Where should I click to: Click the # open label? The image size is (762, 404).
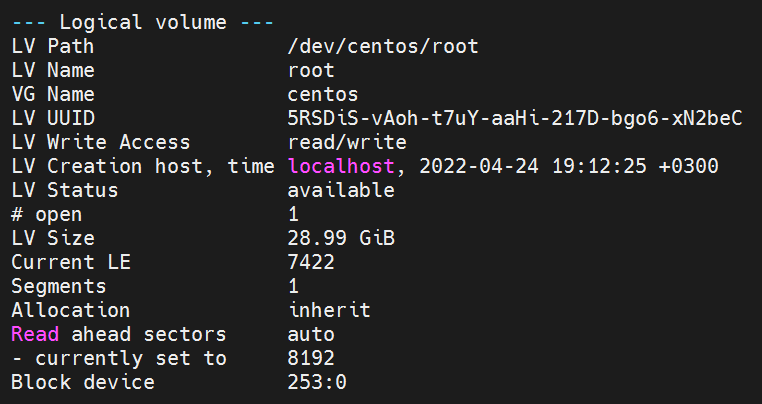[47, 214]
